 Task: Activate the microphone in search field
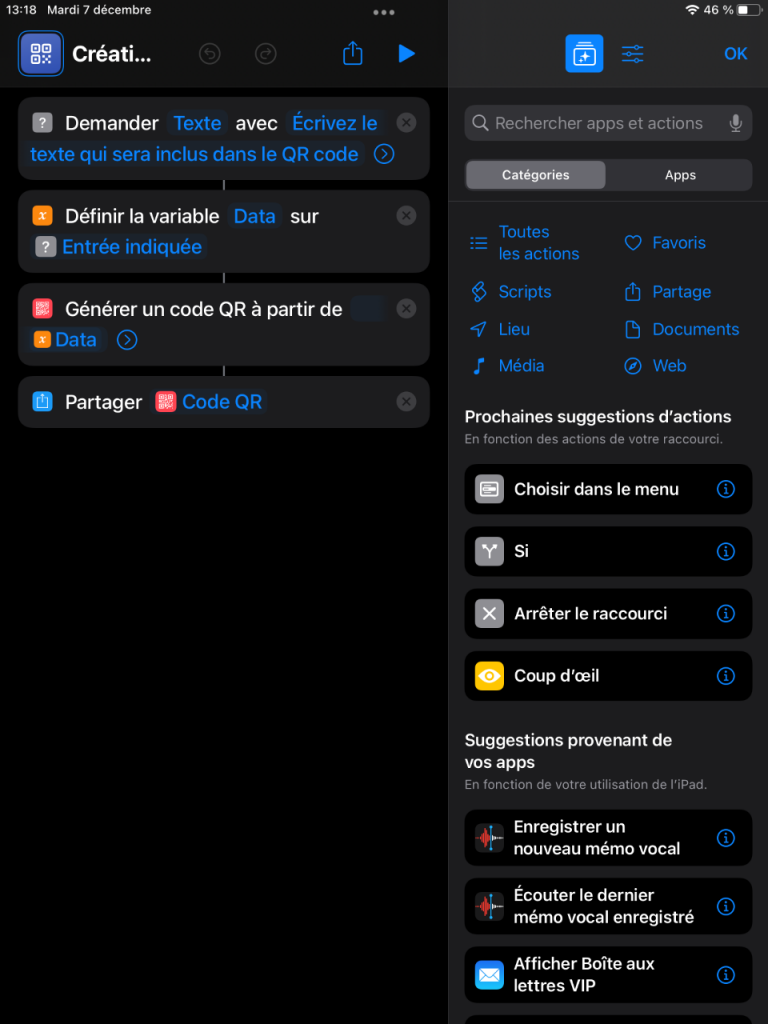pos(735,123)
